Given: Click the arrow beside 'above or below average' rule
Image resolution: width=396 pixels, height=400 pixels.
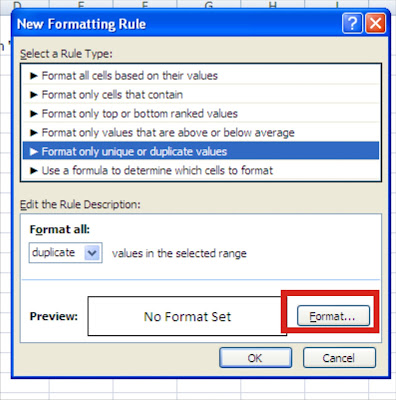Looking at the screenshot, I should click(x=33, y=133).
